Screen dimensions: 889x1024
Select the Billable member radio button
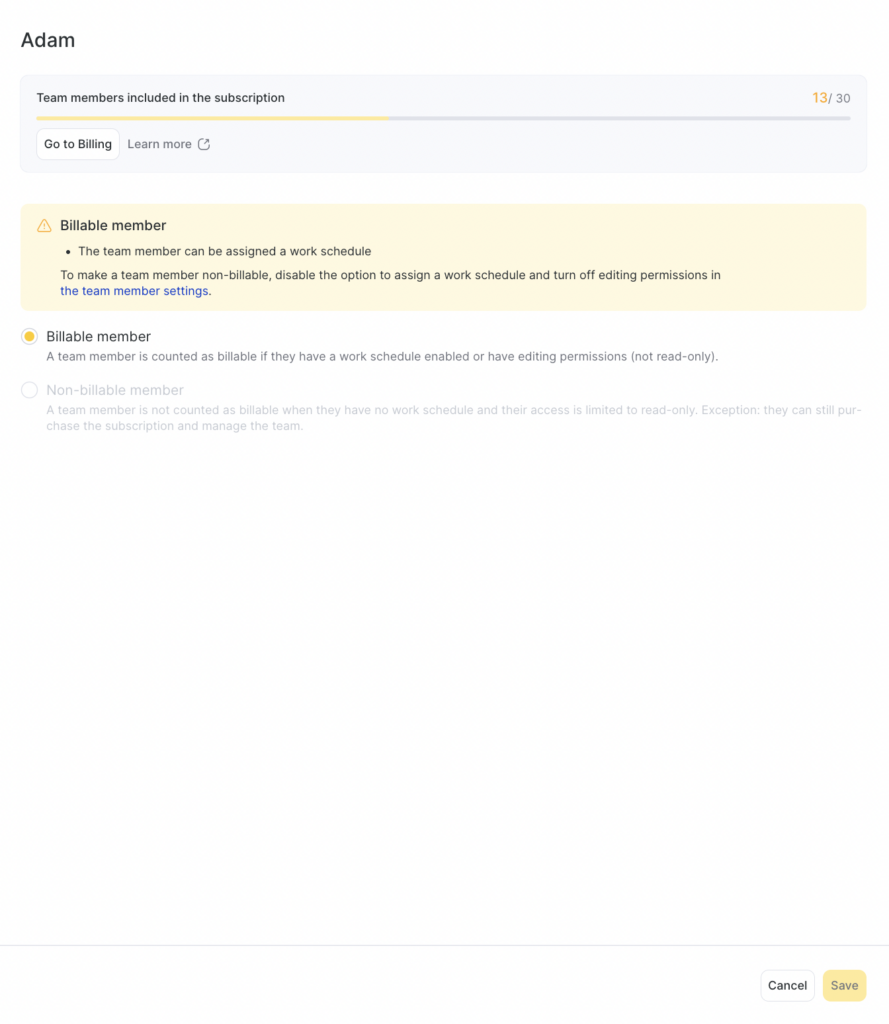tap(30, 337)
